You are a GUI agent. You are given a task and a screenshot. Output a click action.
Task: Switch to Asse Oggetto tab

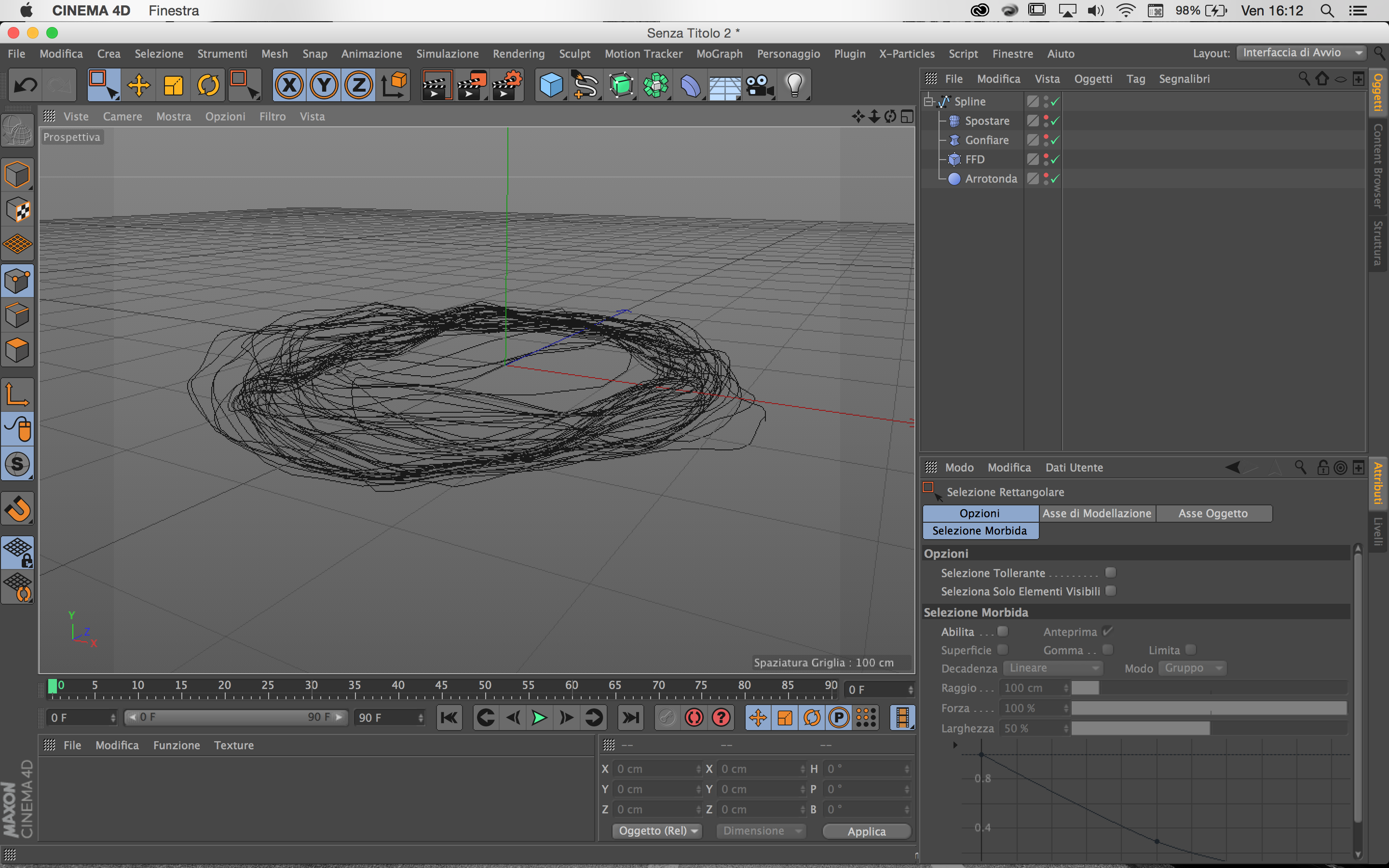[1213, 513]
